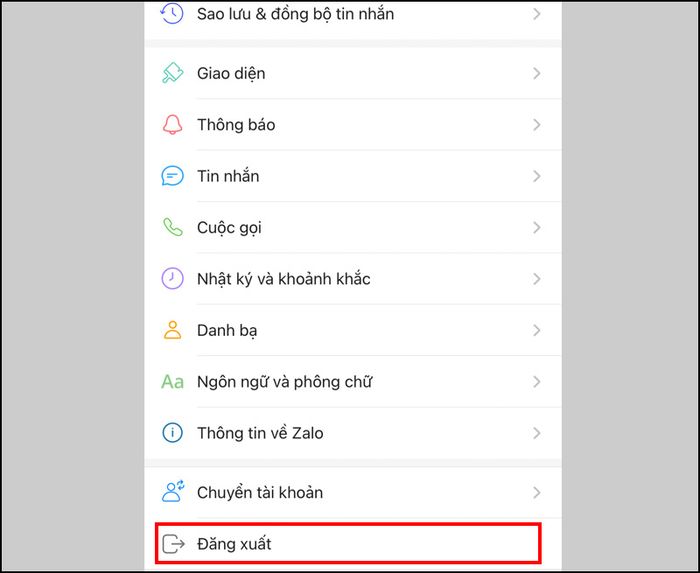The height and width of the screenshot is (573, 700).
Task: Tap the orange person Danh bạ icon
Action: (172, 330)
